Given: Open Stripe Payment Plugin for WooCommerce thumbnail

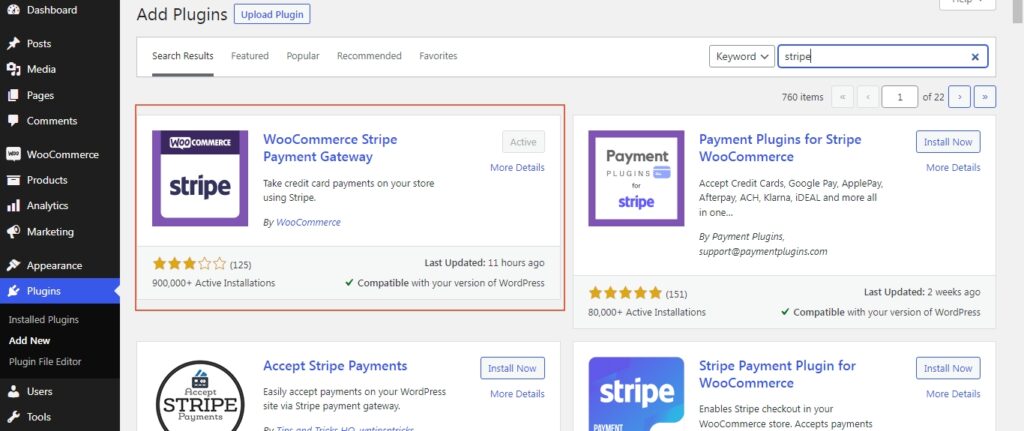Looking at the screenshot, I should tap(636, 394).
